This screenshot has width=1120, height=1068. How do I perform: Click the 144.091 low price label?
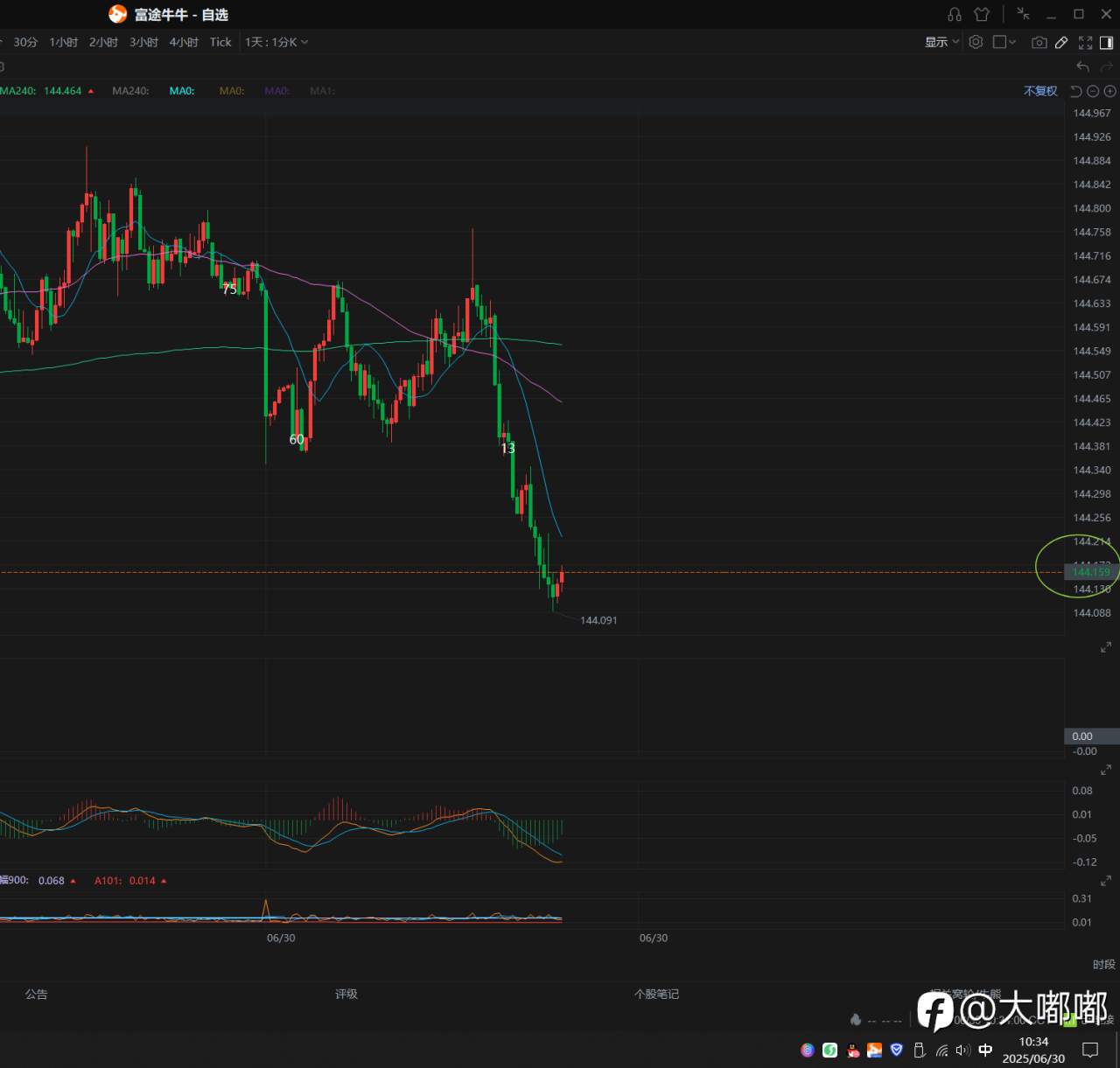[598, 620]
